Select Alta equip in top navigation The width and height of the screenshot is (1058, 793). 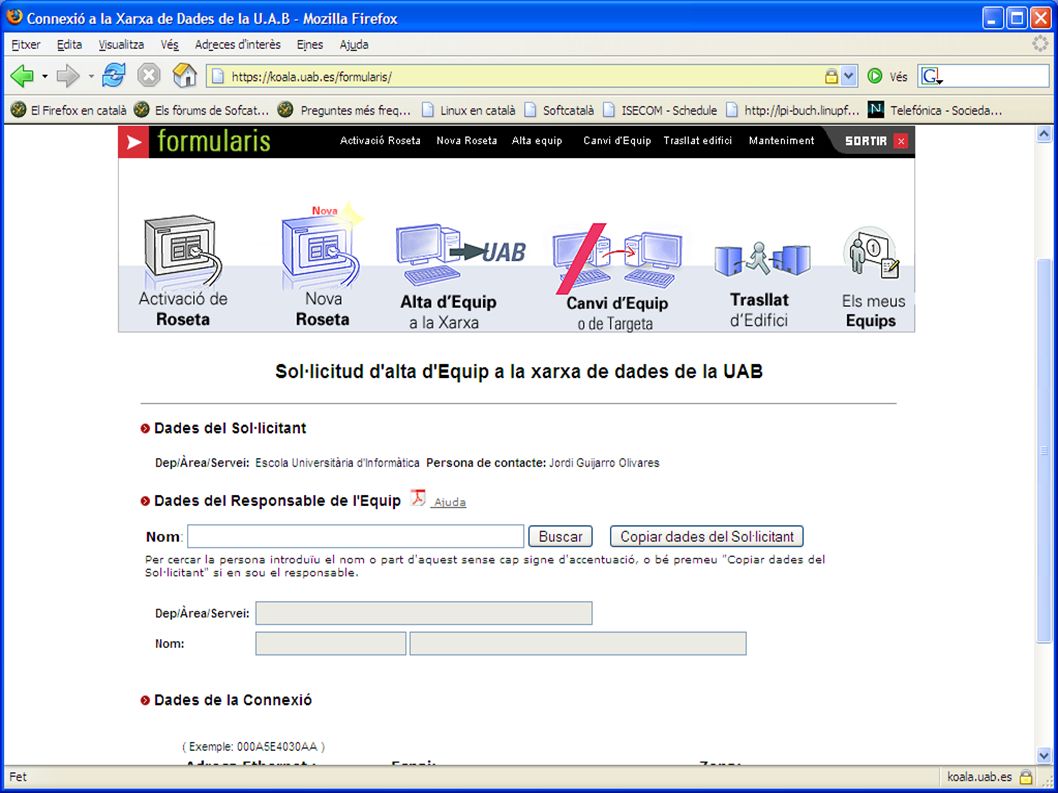click(x=536, y=140)
